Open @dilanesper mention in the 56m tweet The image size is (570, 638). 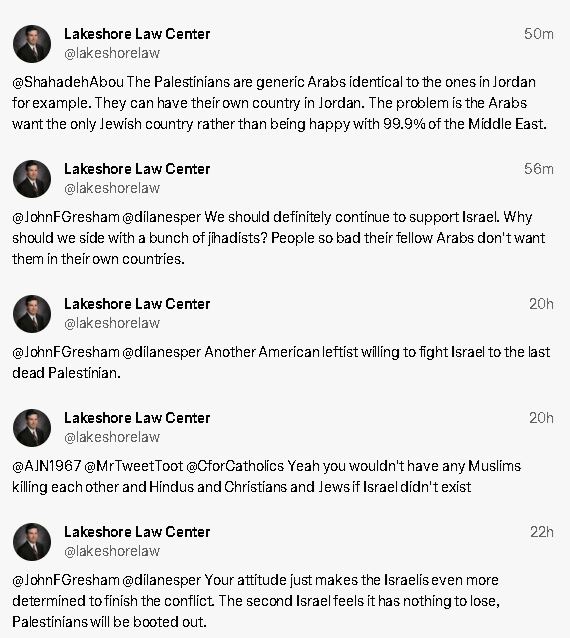[x=162, y=217]
